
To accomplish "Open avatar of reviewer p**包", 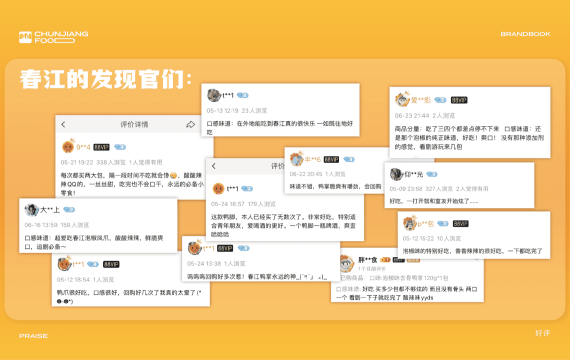I will (410, 223).
